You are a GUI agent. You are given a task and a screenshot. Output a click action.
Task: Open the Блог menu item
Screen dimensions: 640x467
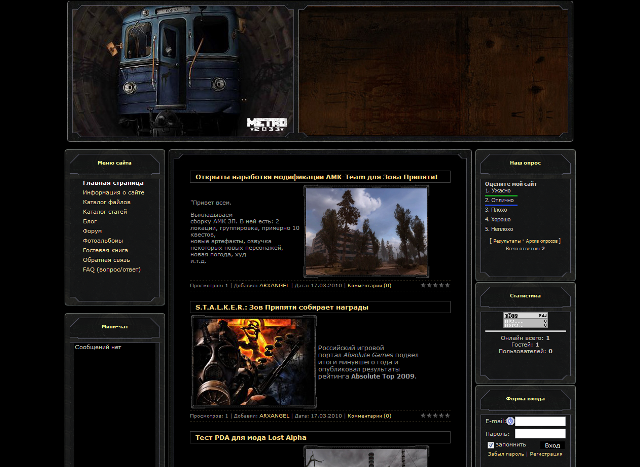coord(89,221)
